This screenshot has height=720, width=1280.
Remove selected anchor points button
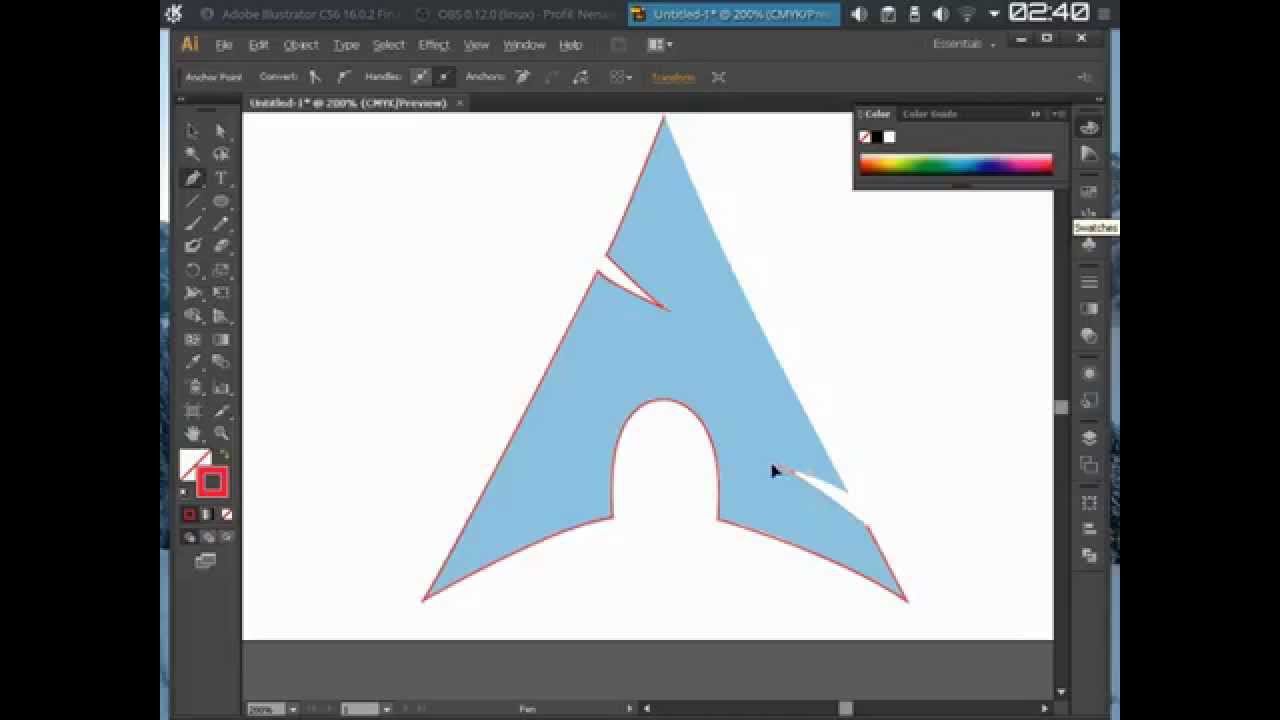tap(522, 77)
